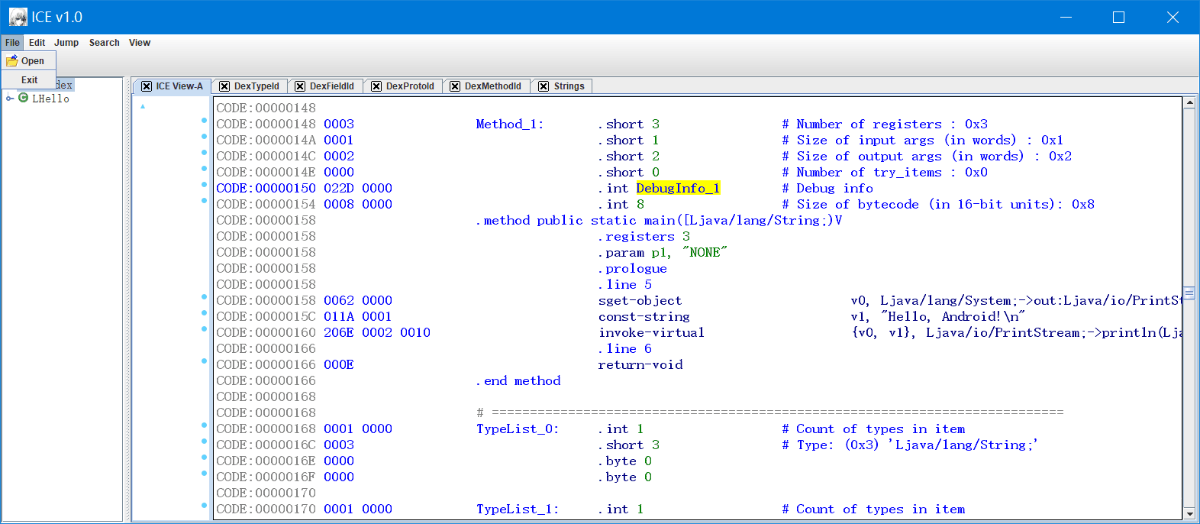Click the small triangle marker in the gutter
The width and height of the screenshot is (1200, 524).
coord(143,106)
